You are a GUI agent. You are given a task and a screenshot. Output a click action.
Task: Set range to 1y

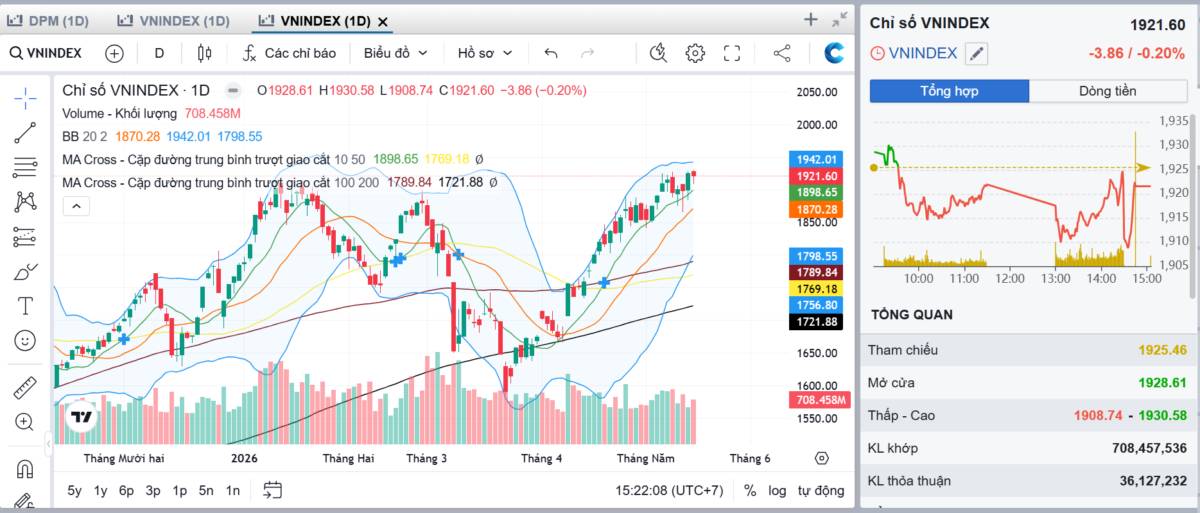pos(101,490)
